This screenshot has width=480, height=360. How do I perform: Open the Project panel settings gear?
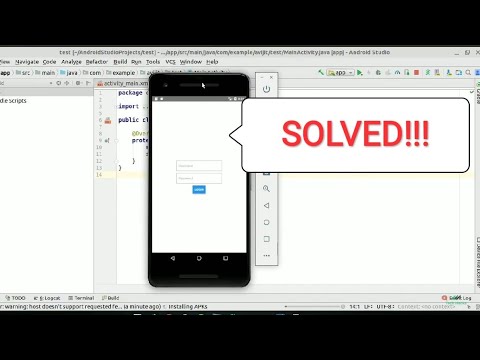[78, 83]
